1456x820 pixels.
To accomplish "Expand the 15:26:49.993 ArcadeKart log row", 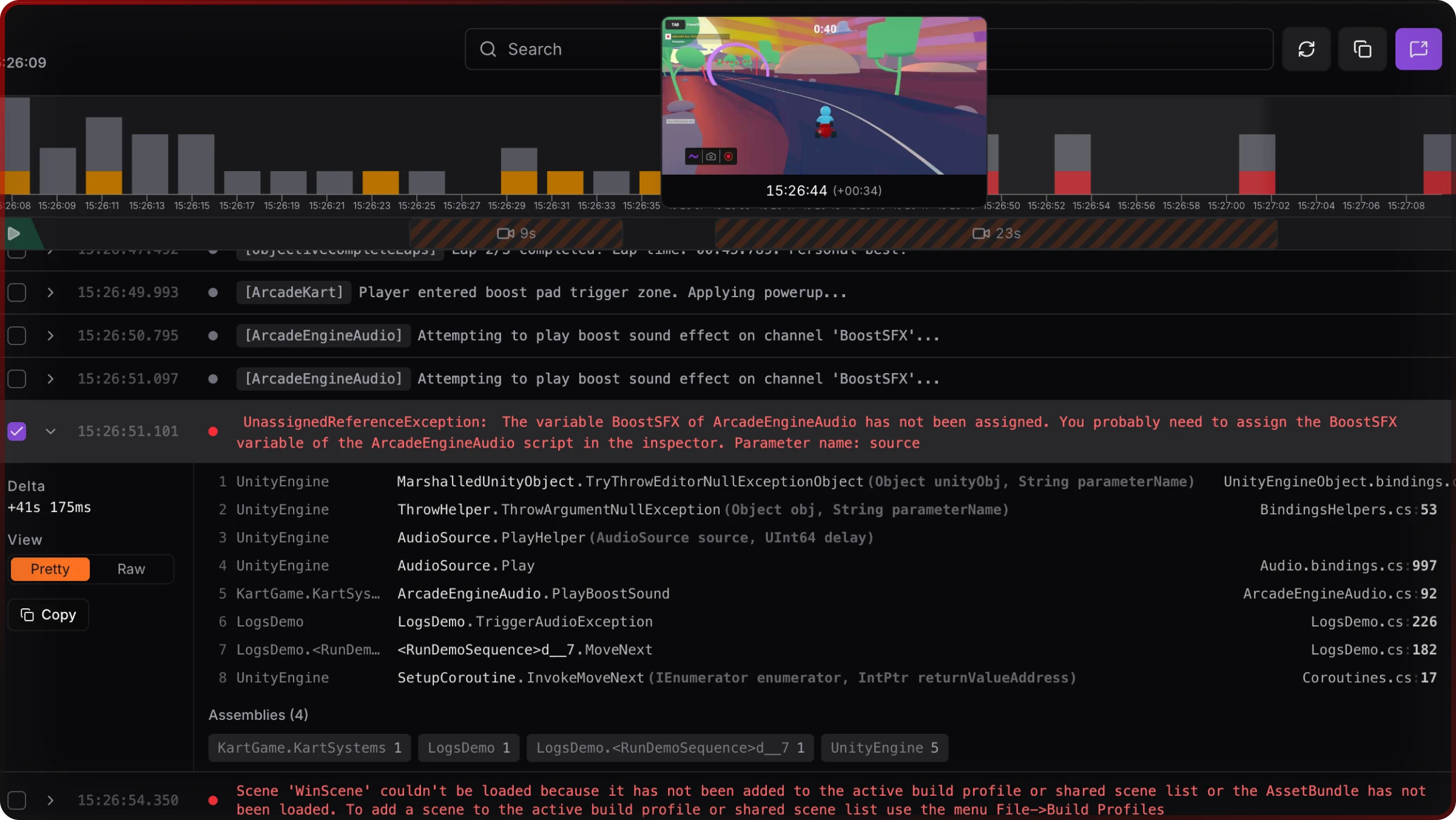I will pyautogui.click(x=50, y=292).
